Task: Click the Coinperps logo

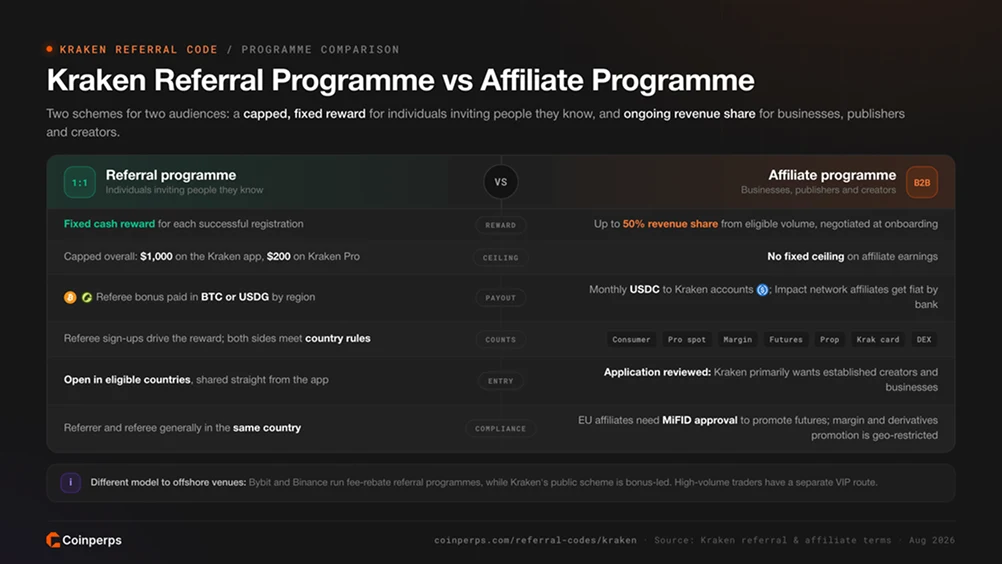Action: click(84, 540)
